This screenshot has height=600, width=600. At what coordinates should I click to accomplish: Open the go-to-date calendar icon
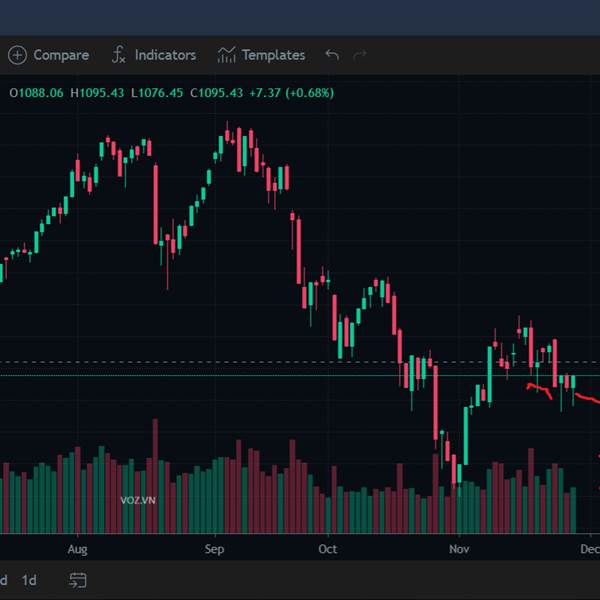[78, 580]
